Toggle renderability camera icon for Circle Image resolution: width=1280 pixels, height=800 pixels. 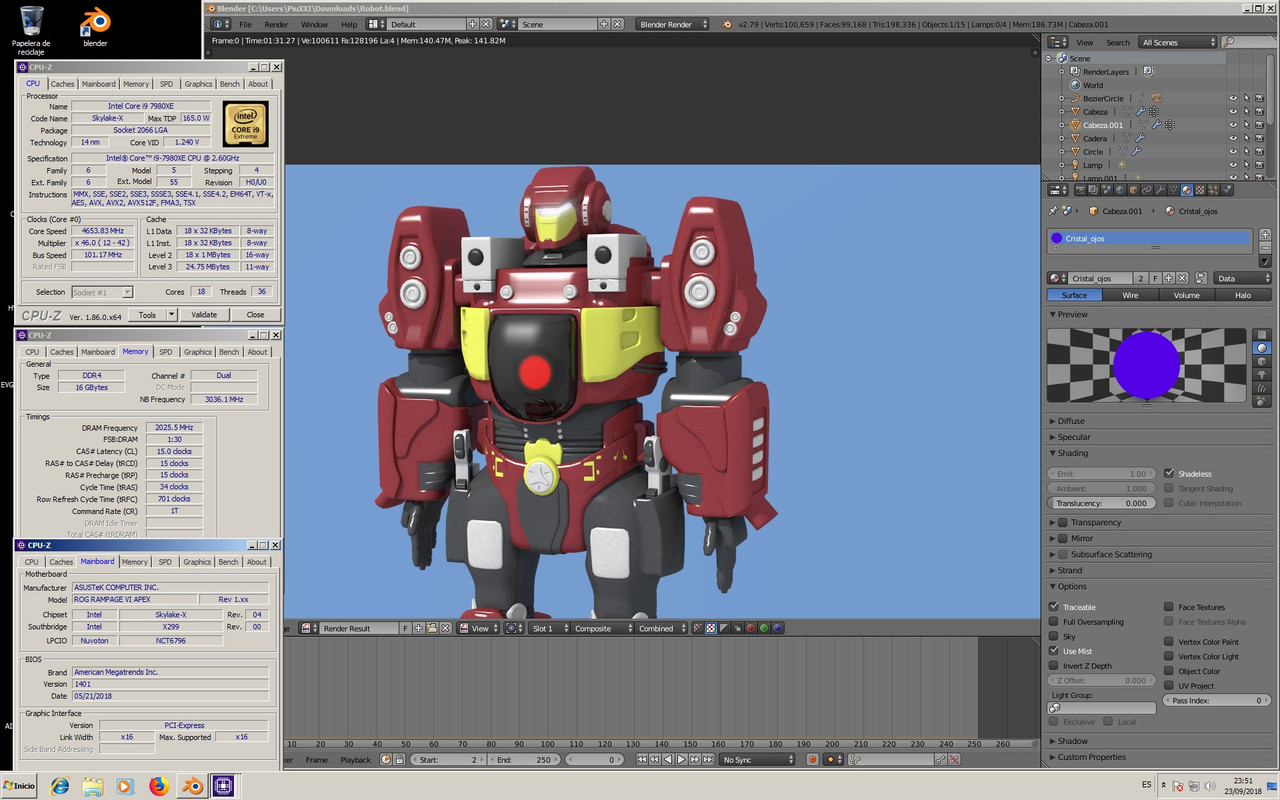click(1259, 152)
